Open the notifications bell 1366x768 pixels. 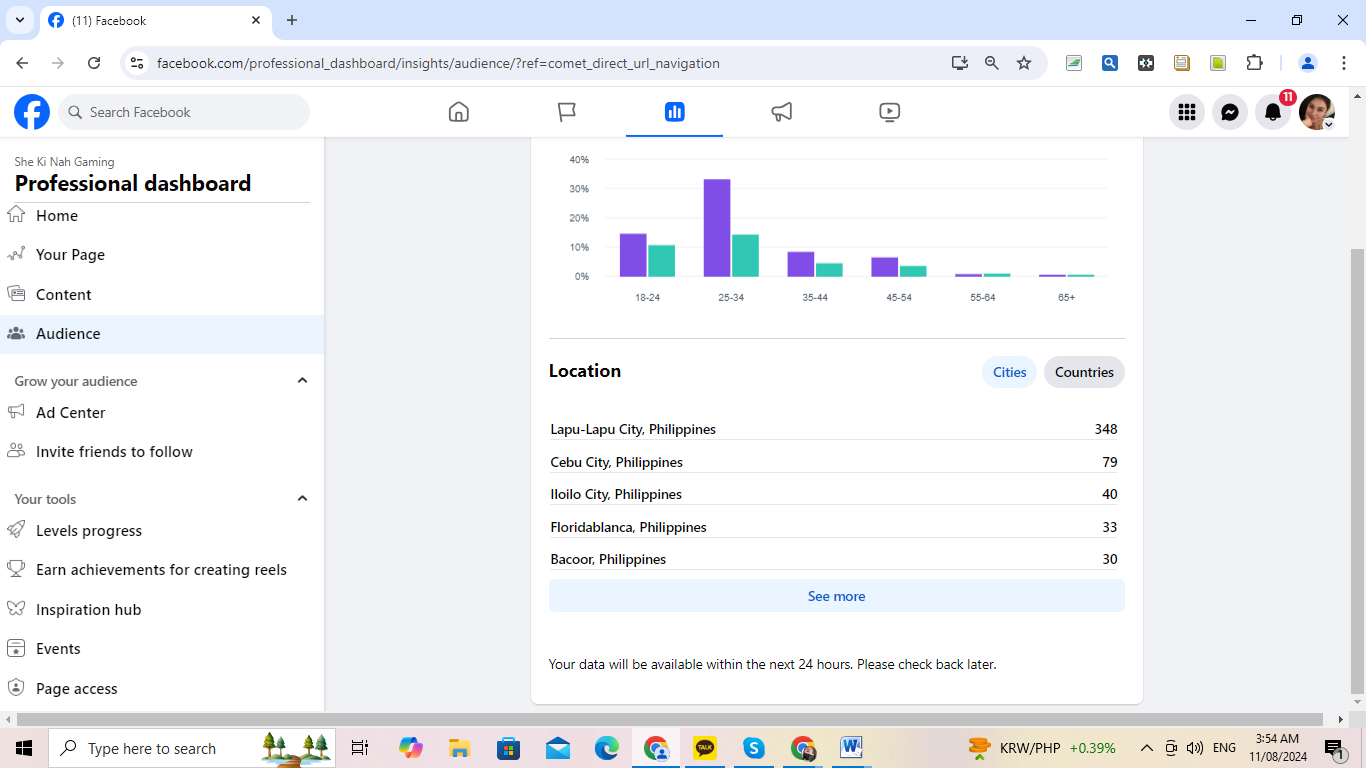click(1273, 112)
